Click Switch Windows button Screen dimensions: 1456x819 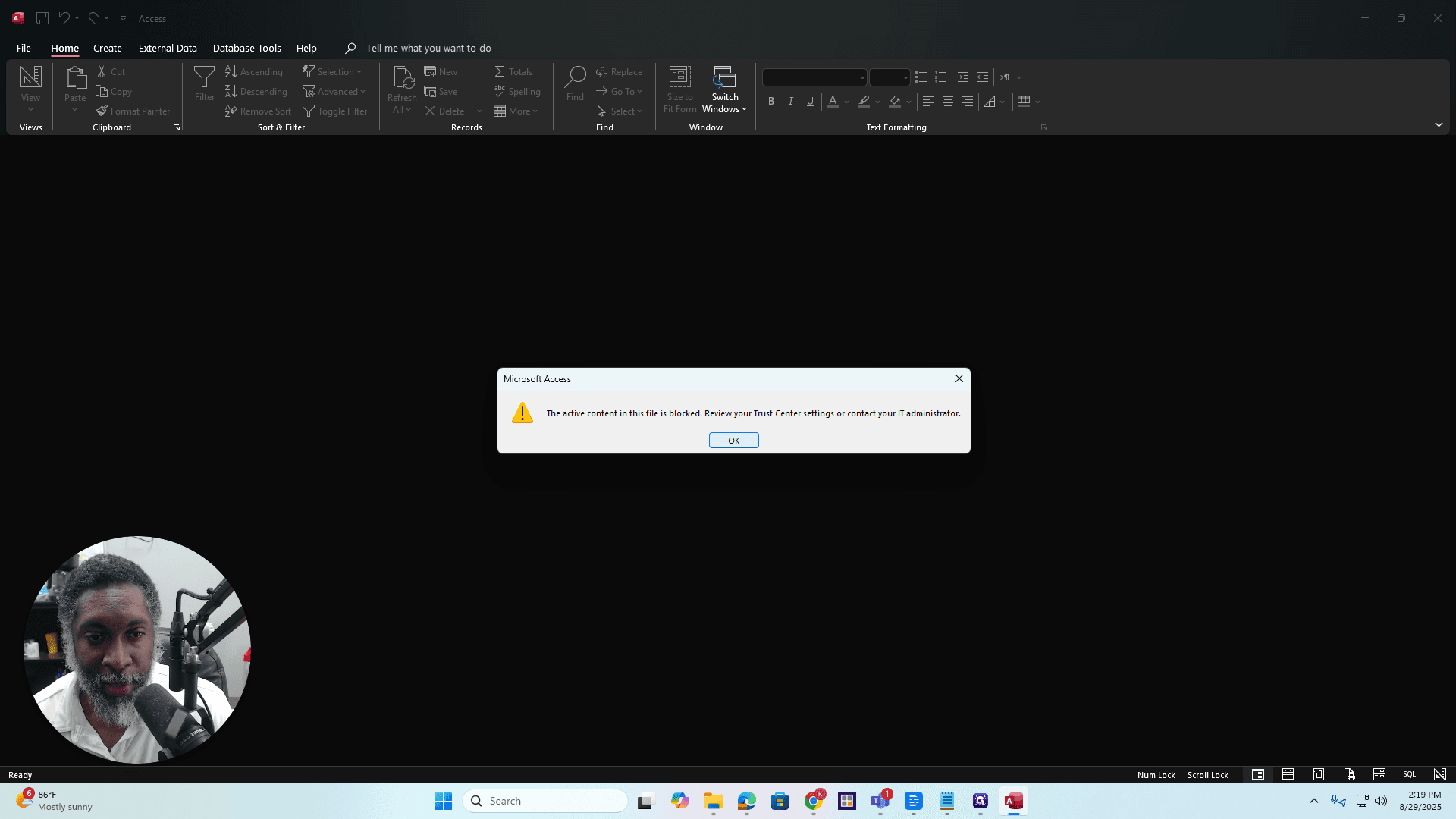pos(724,89)
